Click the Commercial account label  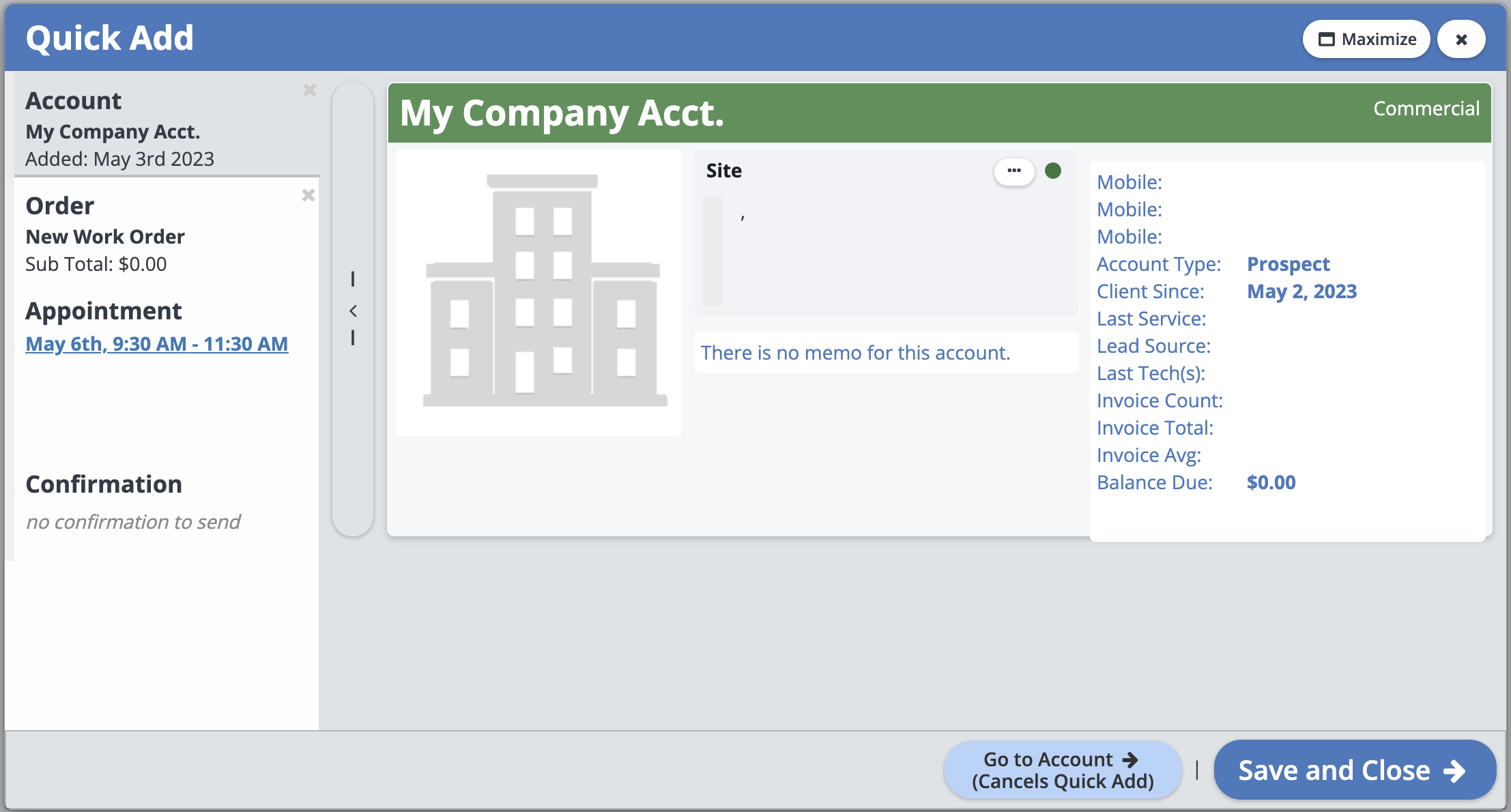[1426, 108]
